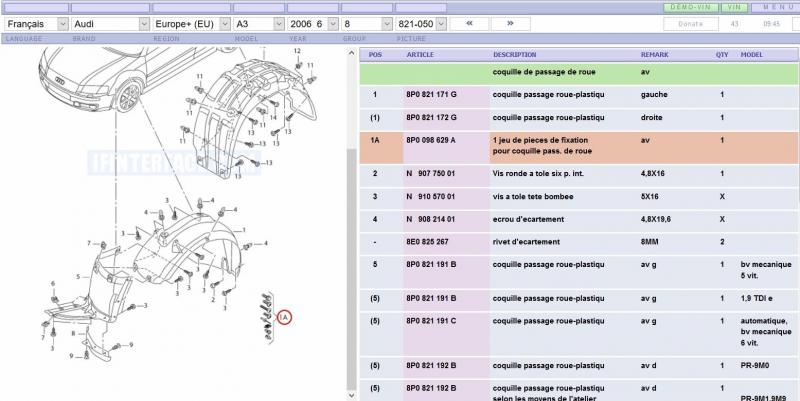
Task: Click the diagram scrollbar up arrow
Action: coord(351,53)
